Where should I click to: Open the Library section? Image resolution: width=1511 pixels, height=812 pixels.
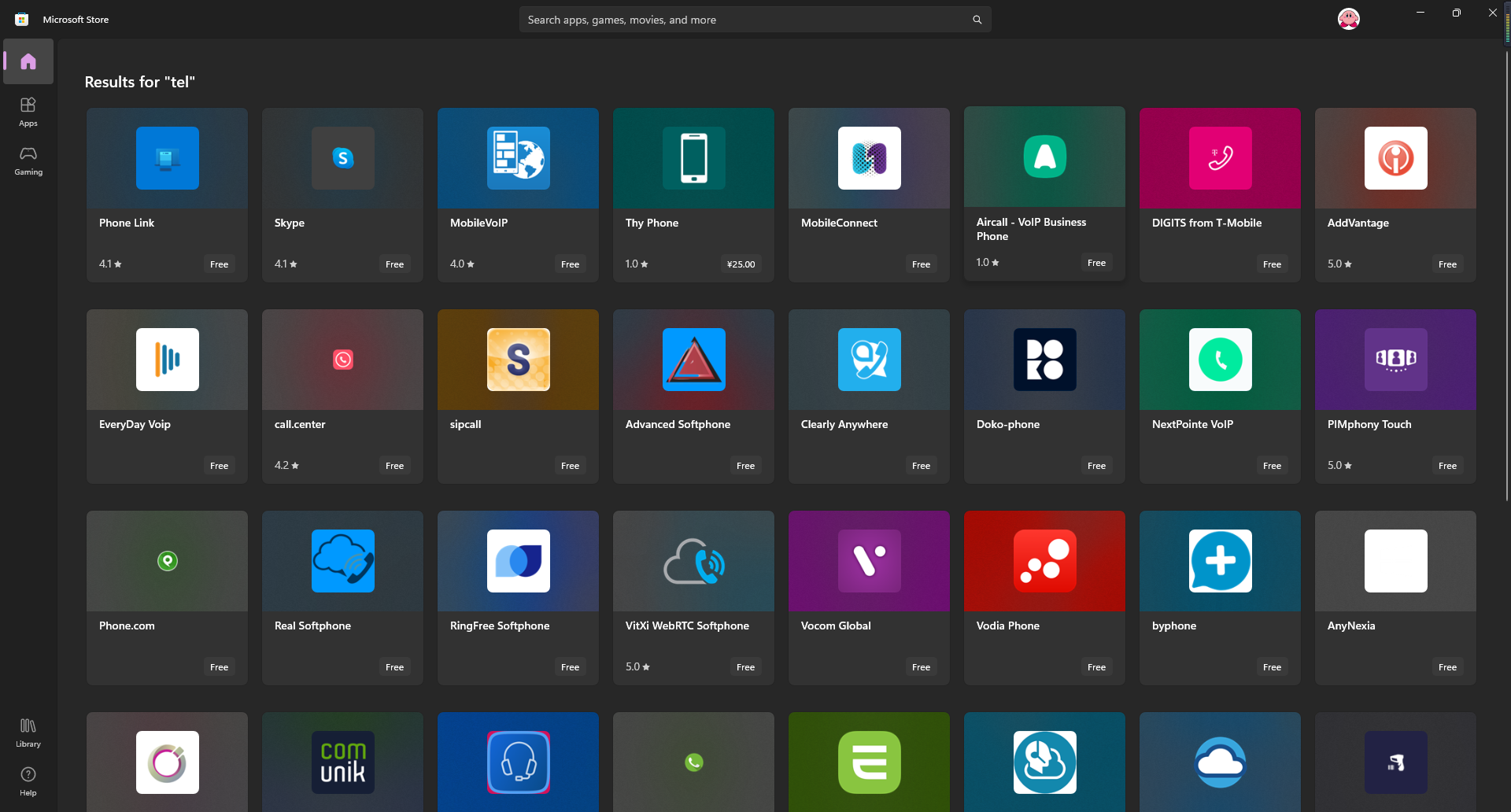28,733
